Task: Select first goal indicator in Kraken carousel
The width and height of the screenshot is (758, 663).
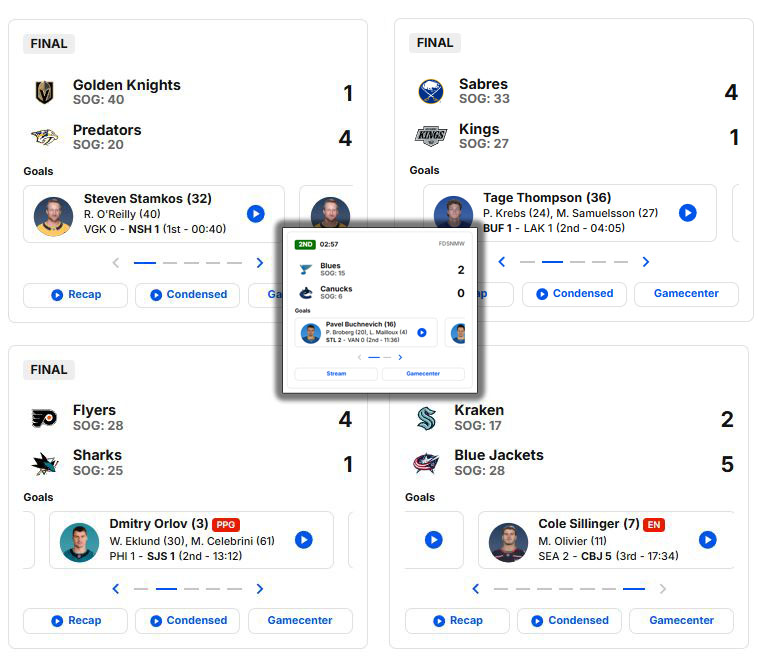Action: (x=501, y=589)
